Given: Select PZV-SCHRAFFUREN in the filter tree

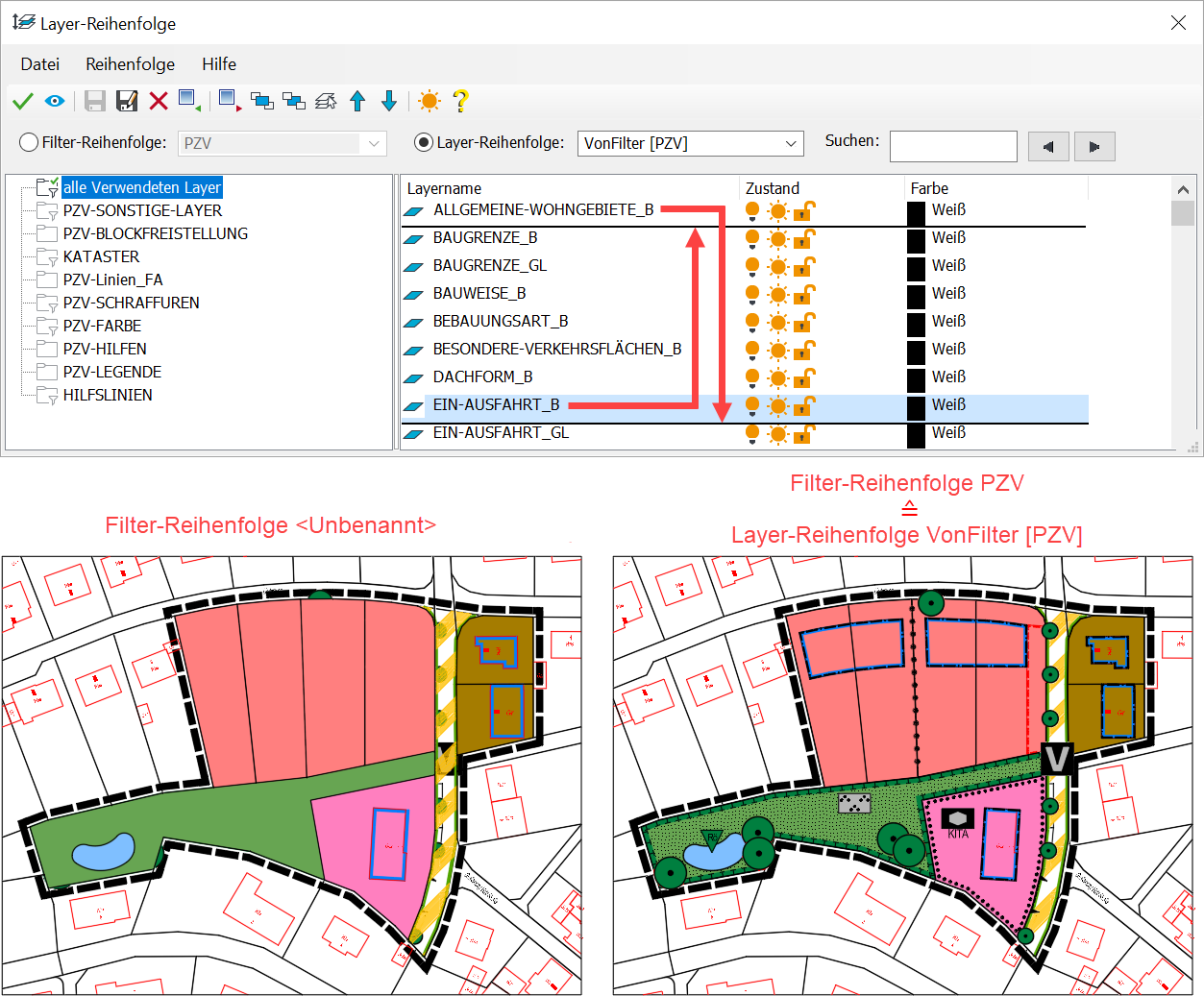Looking at the screenshot, I should tap(131, 303).
